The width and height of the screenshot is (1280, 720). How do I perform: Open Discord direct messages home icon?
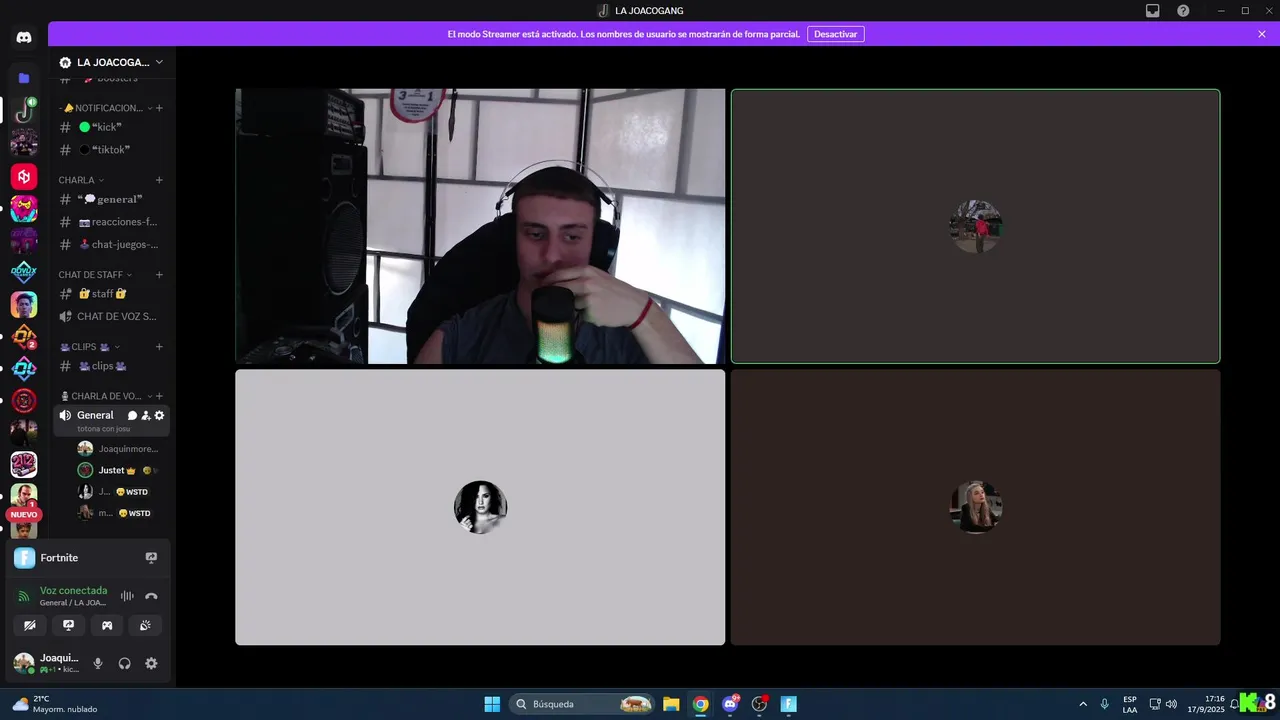click(24, 37)
